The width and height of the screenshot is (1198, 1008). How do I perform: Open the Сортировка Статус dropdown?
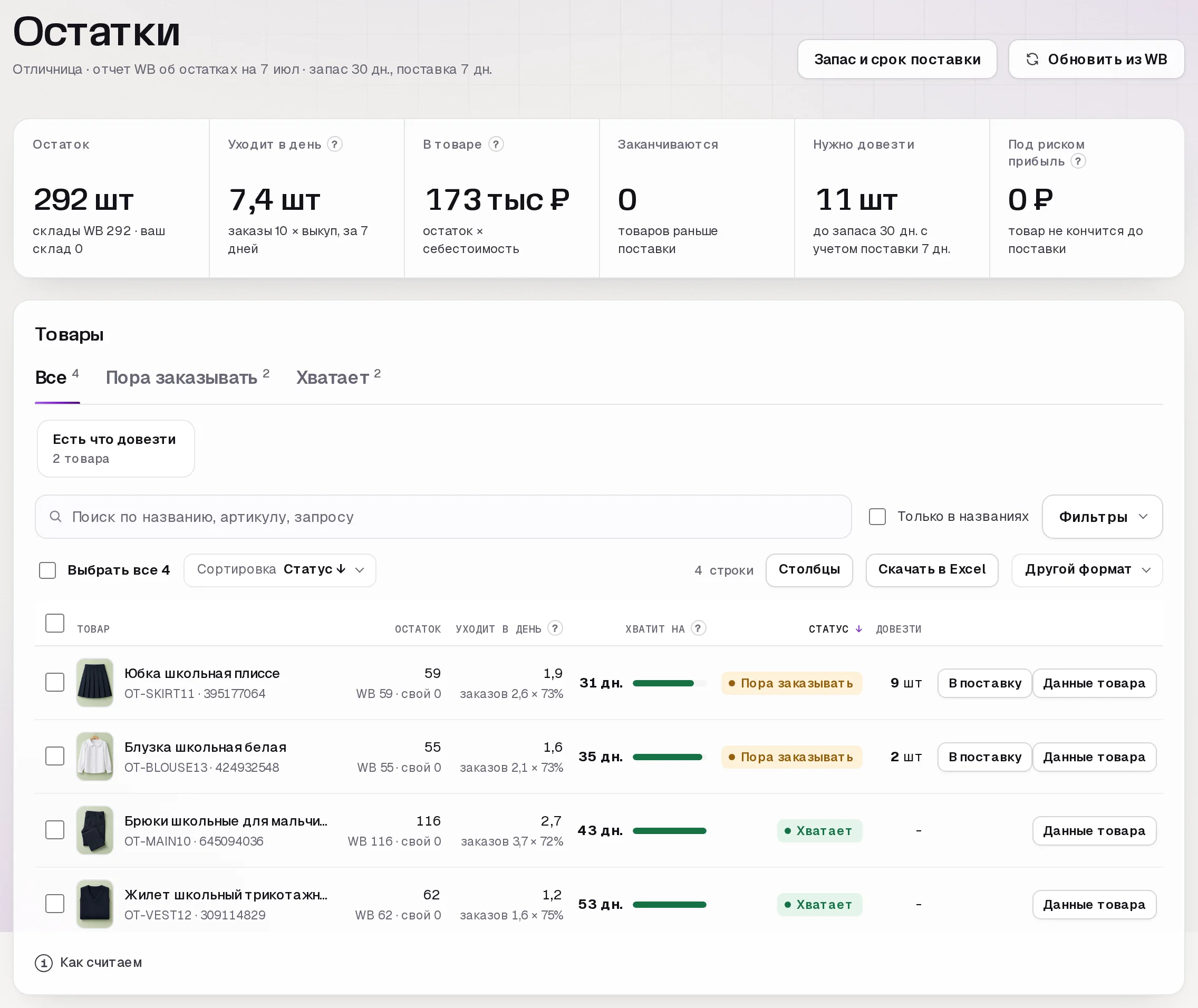(x=279, y=570)
